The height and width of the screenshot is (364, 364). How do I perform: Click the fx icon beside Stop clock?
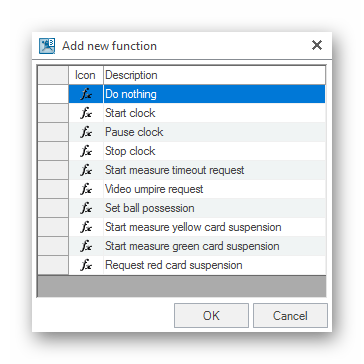pos(86,151)
